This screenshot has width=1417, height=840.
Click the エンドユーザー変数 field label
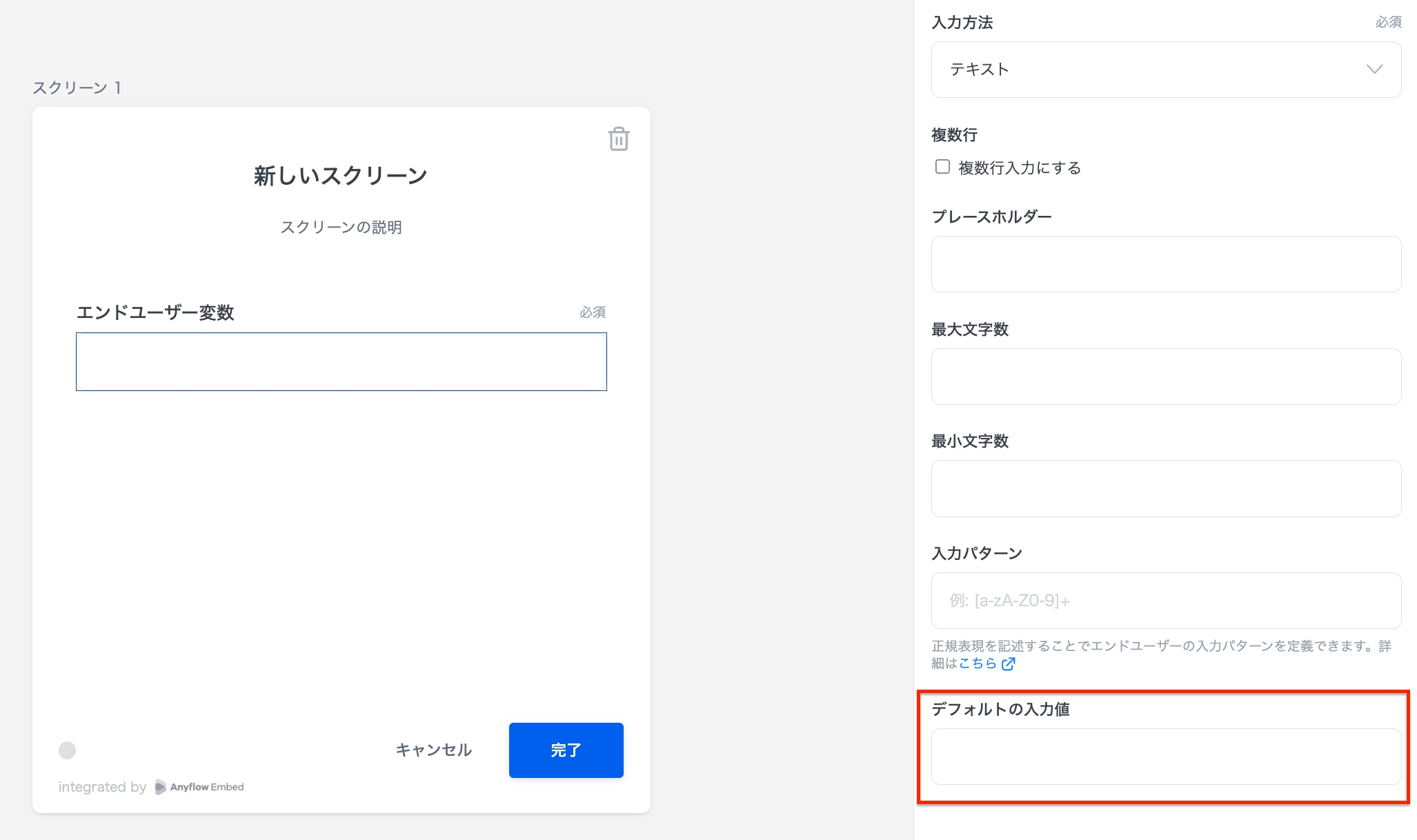click(x=155, y=312)
